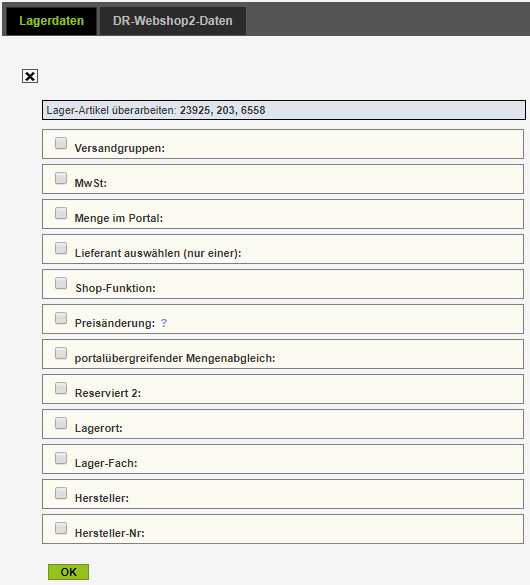
Task: Switch to the Lagerdaten tab
Action: (x=51, y=21)
